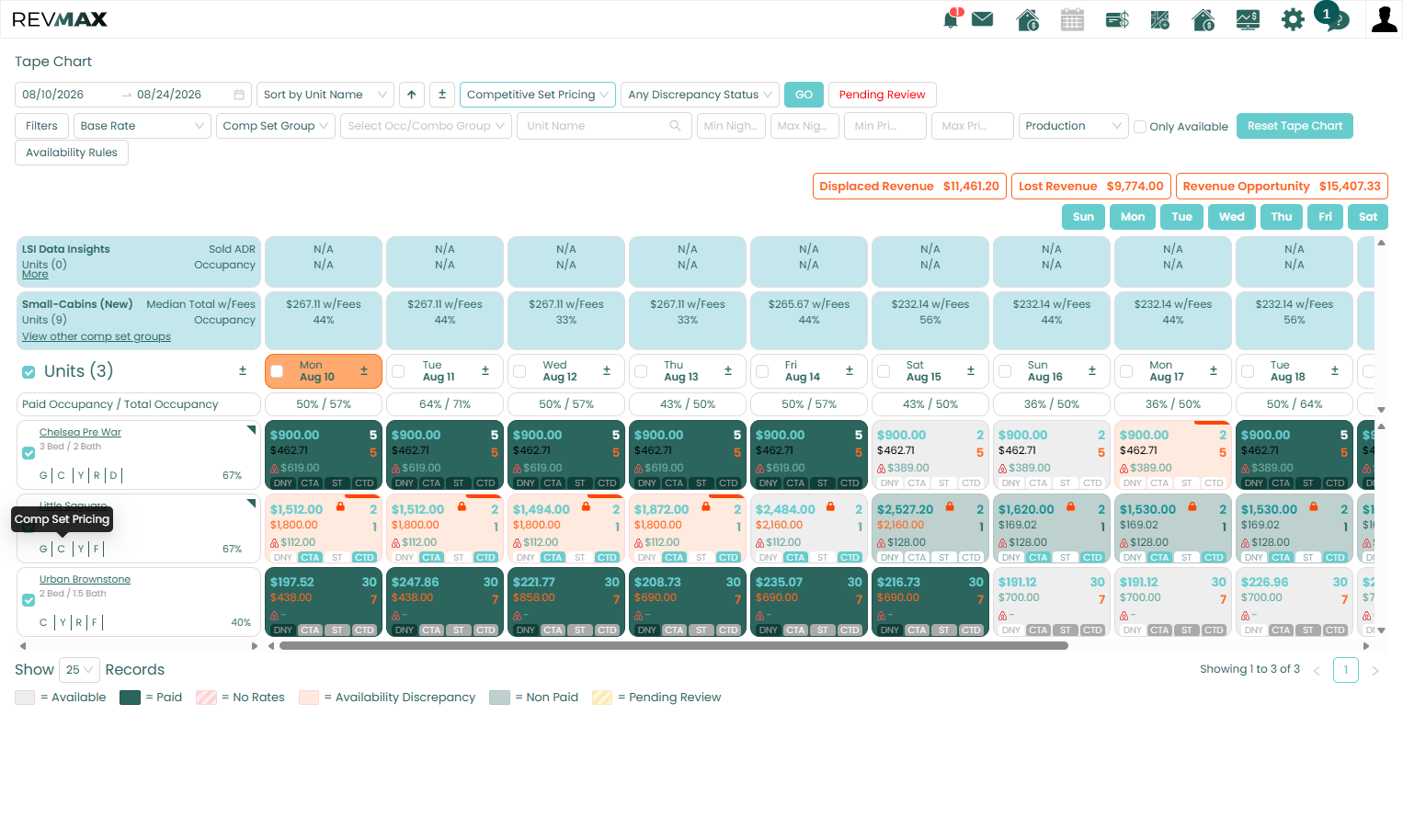This screenshot has height=840, width=1403.
Task: Click the plus-minus button beside the sort arrow
Action: pos(442,95)
